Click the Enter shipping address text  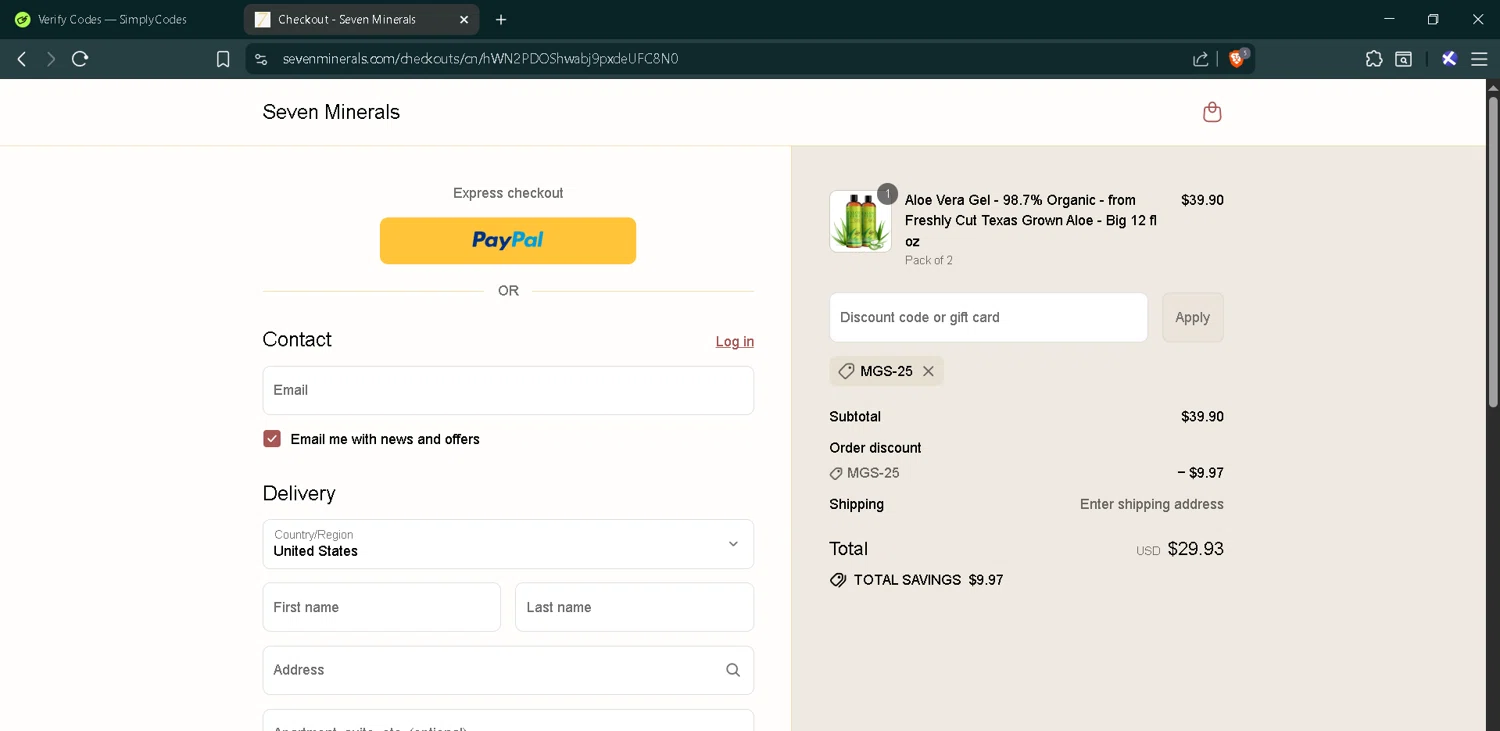tap(1152, 504)
